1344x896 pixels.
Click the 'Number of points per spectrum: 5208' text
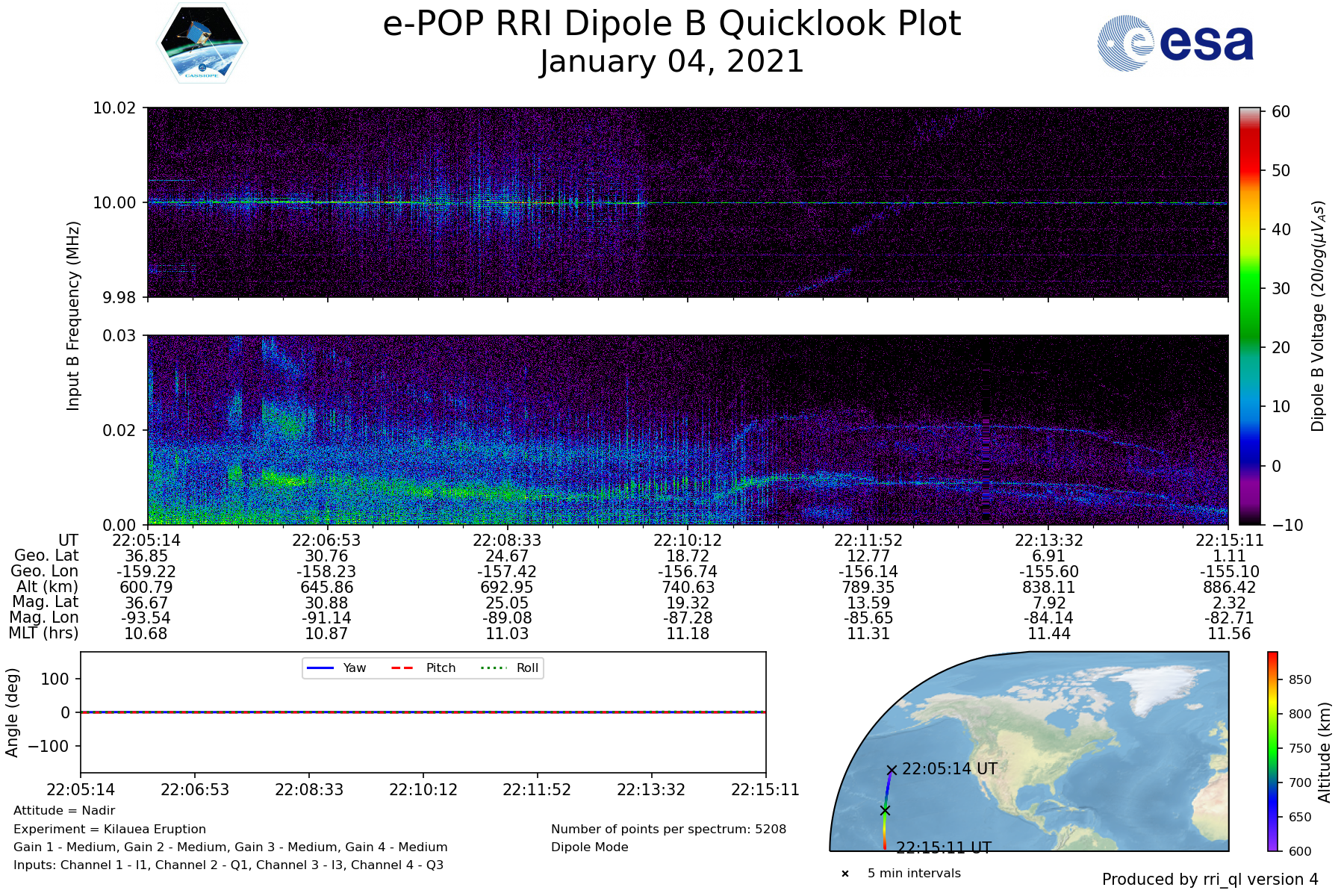(668, 829)
